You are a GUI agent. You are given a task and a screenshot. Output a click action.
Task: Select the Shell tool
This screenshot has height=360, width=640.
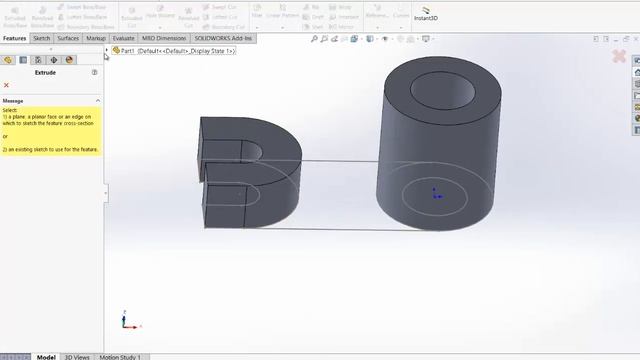[313, 27]
